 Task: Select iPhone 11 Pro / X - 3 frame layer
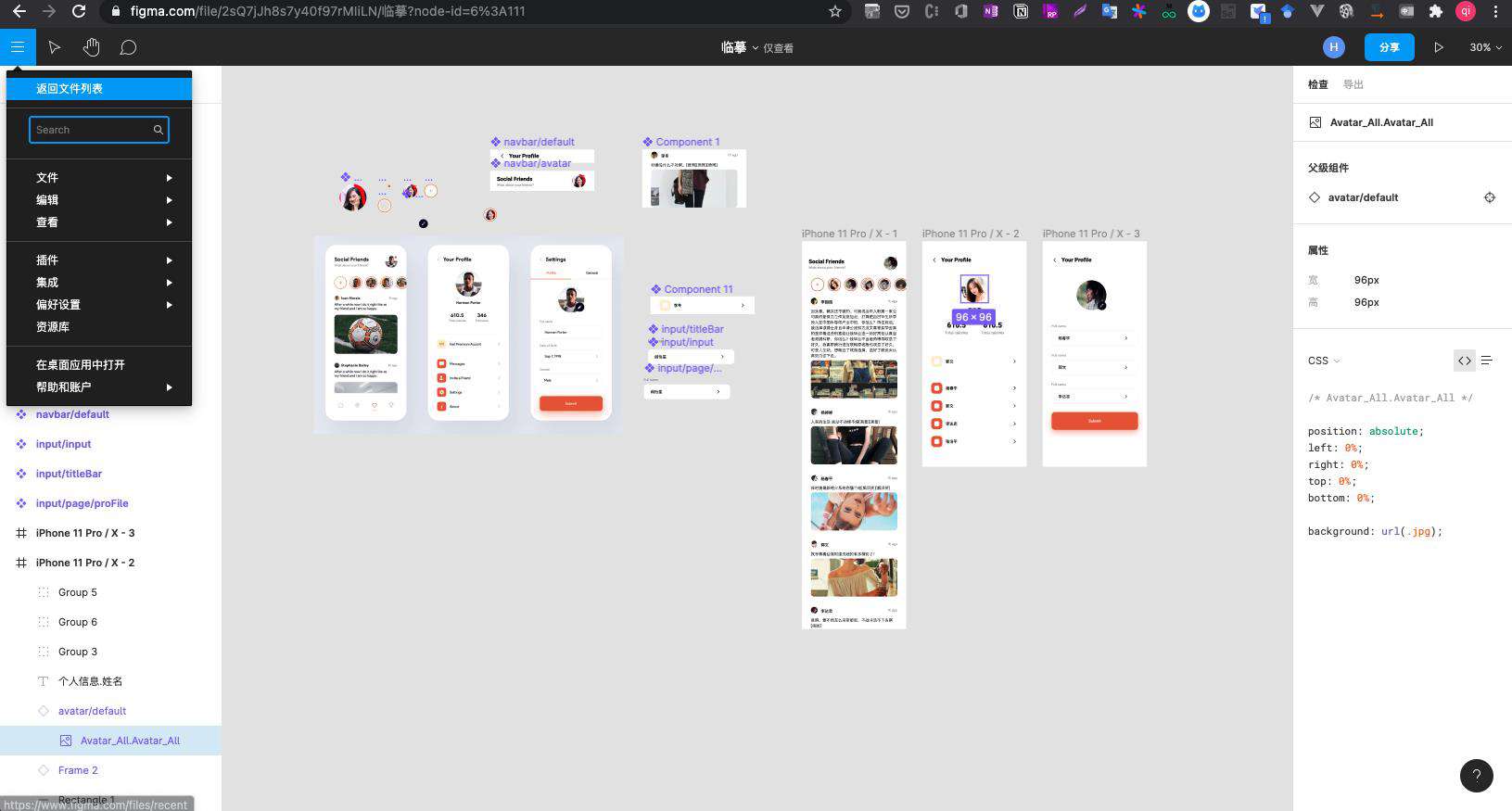tap(85, 533)
